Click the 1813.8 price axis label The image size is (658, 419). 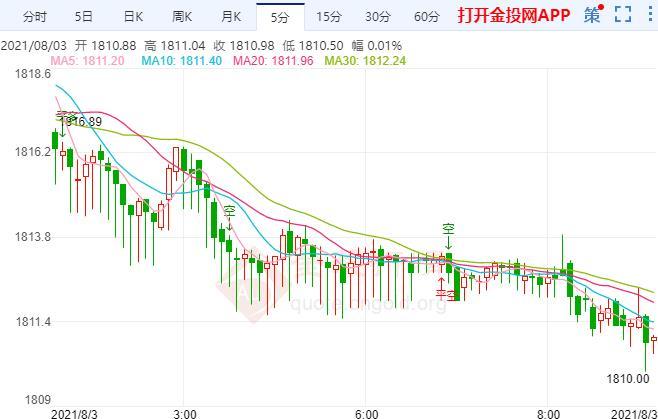(x=33, y=237)
